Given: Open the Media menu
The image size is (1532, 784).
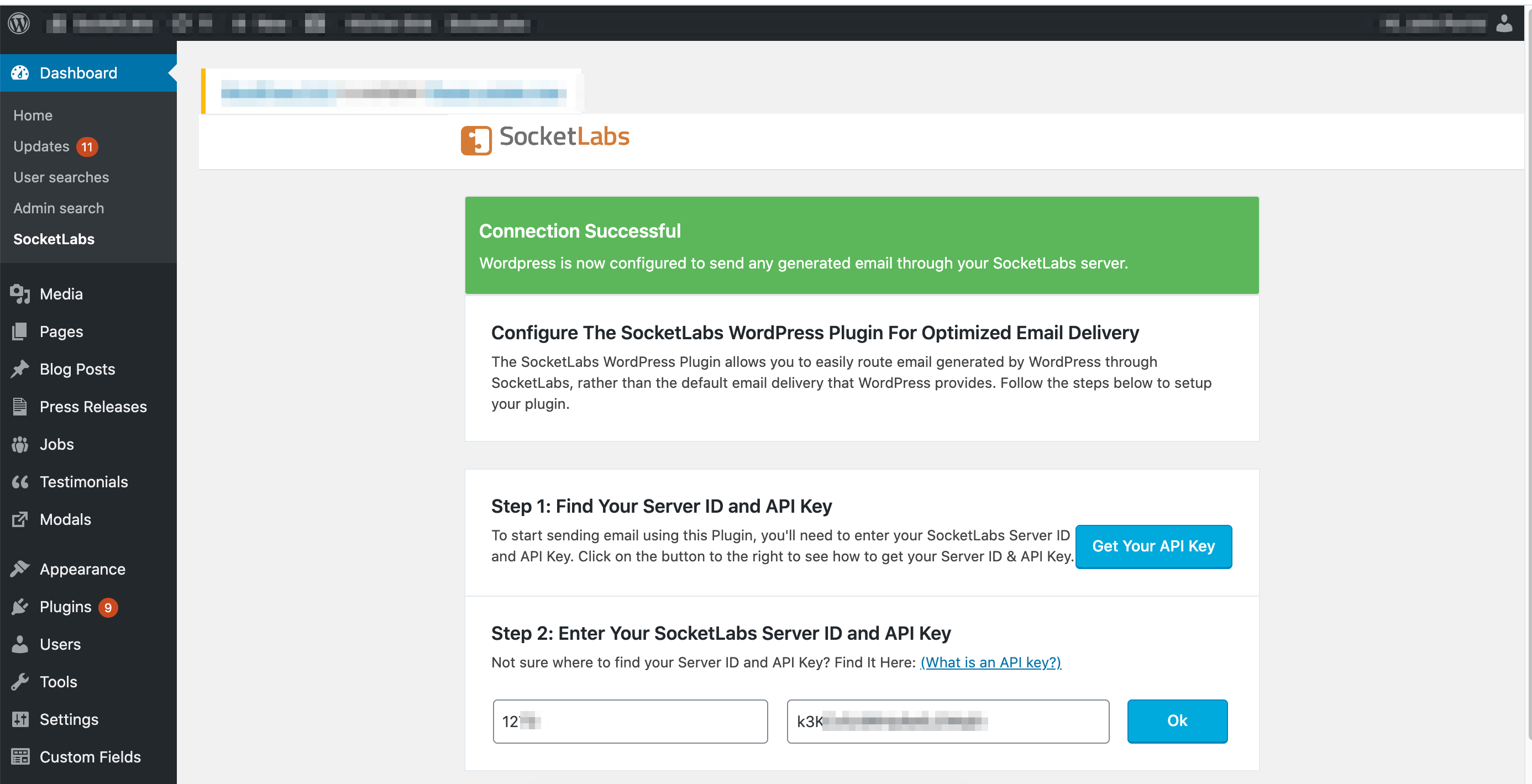Looking at the screenshot, I should coord(88,294).
